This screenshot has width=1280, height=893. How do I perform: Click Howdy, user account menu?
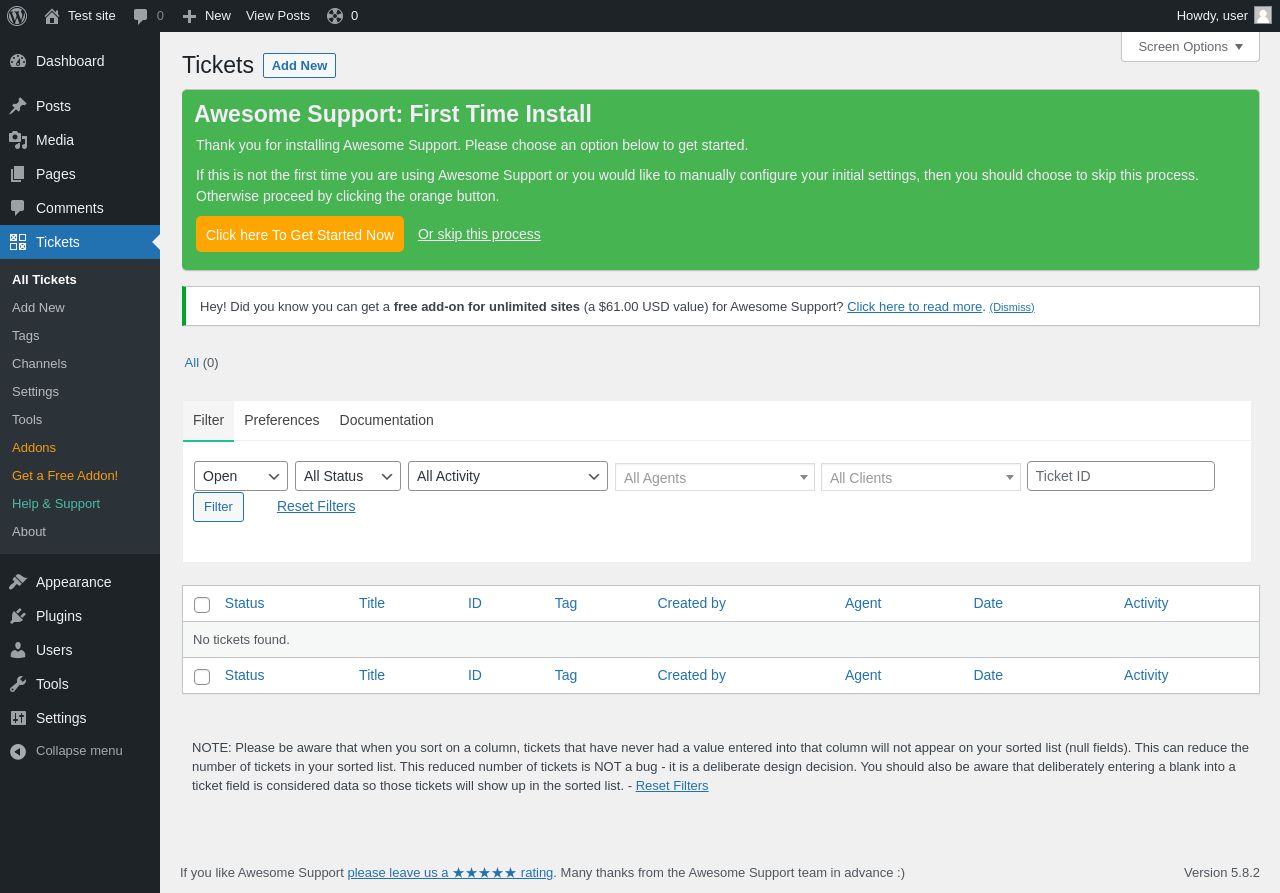1224,16
